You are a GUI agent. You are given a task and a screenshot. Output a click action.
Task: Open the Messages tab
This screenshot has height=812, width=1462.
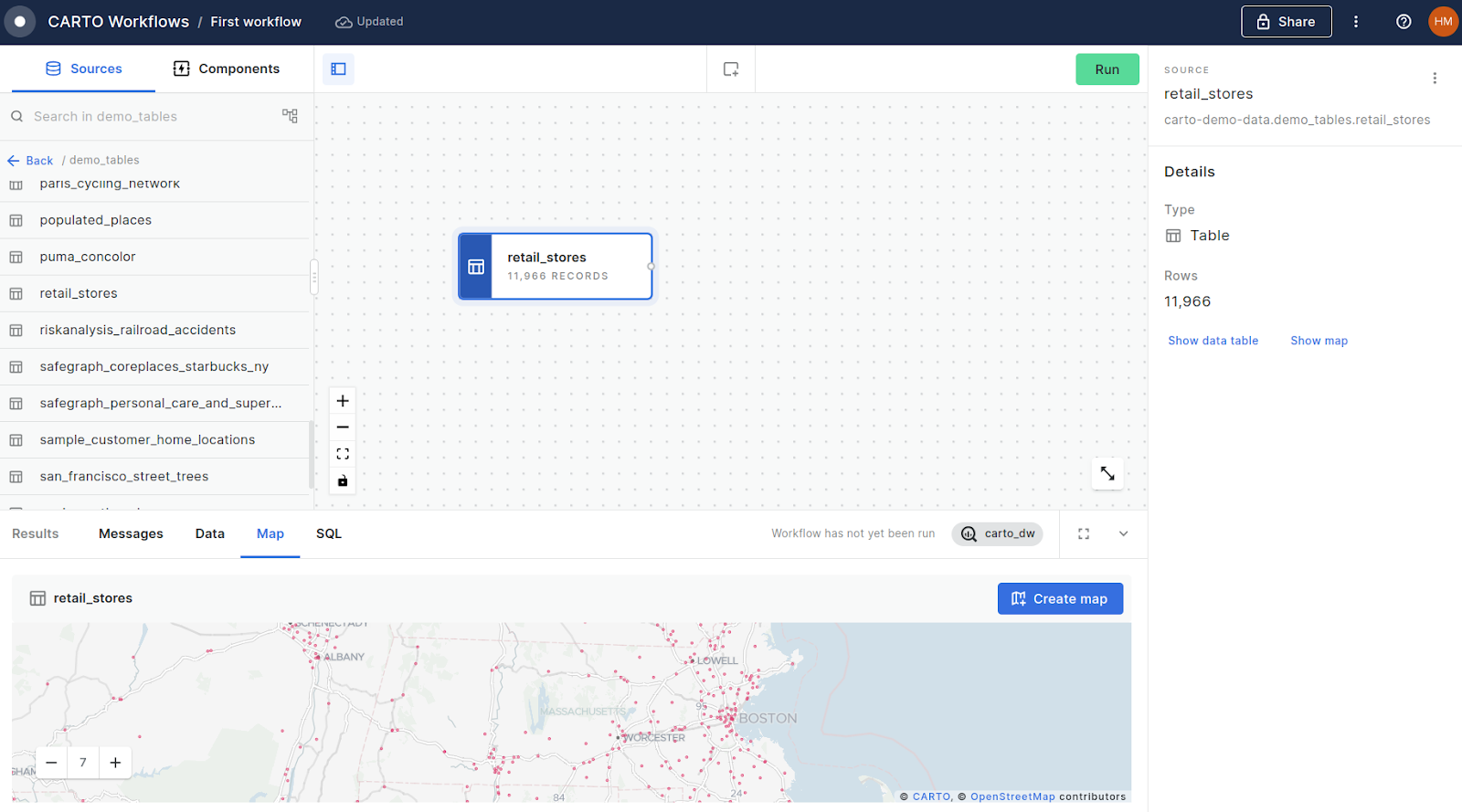(x=131, y=534)
